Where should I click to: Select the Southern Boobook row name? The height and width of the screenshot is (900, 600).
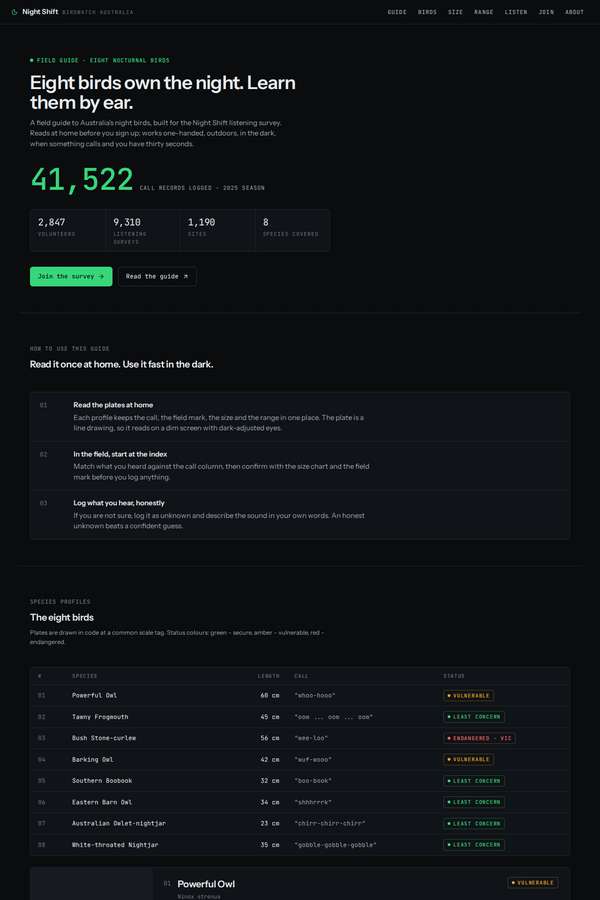click(102, 781)
